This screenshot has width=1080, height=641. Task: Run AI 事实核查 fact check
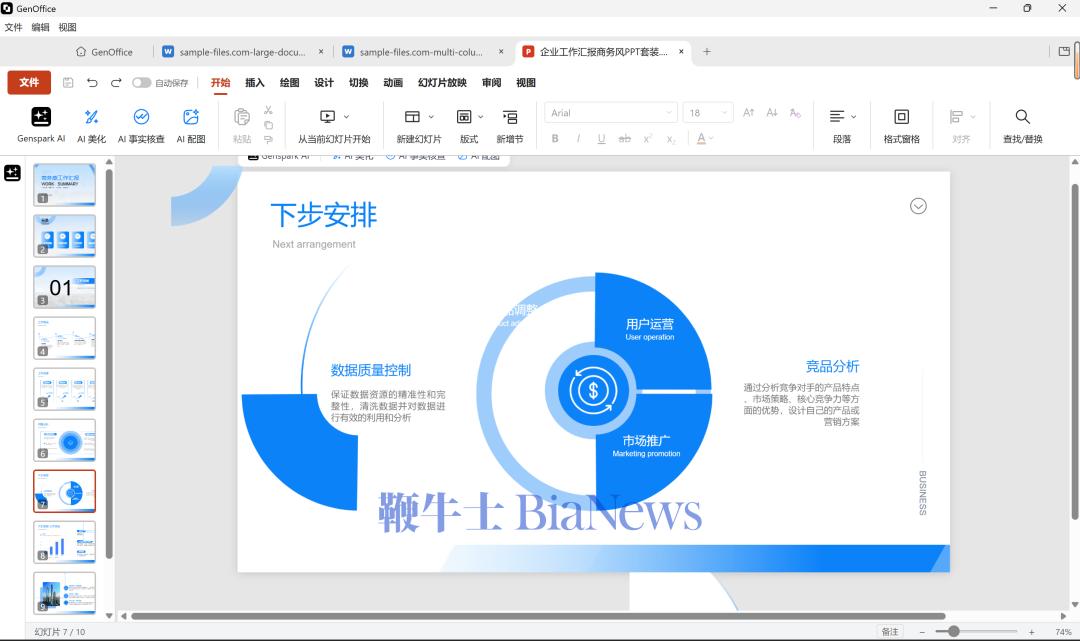coord(141,124)
